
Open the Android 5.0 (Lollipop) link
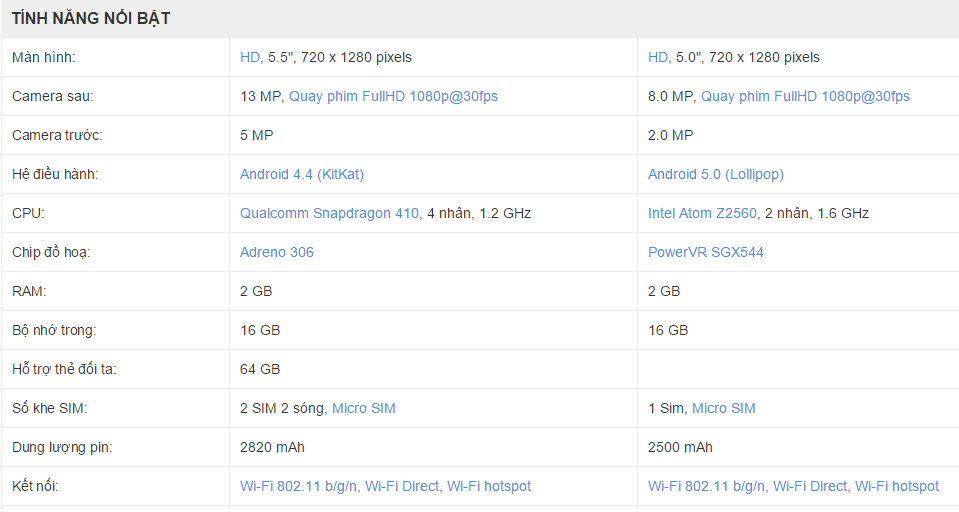coord(716,174)
